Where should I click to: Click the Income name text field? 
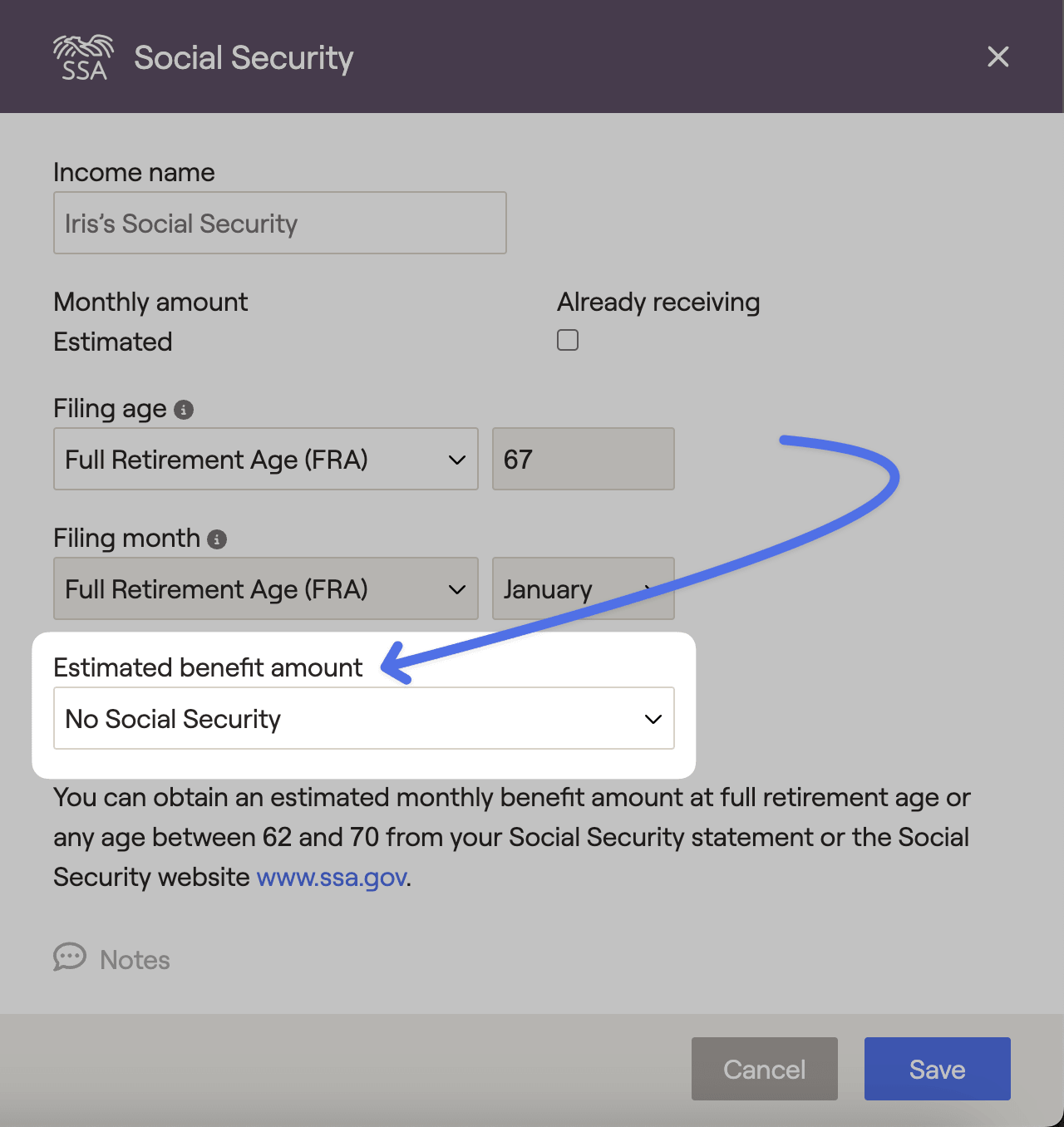(280, 223)
